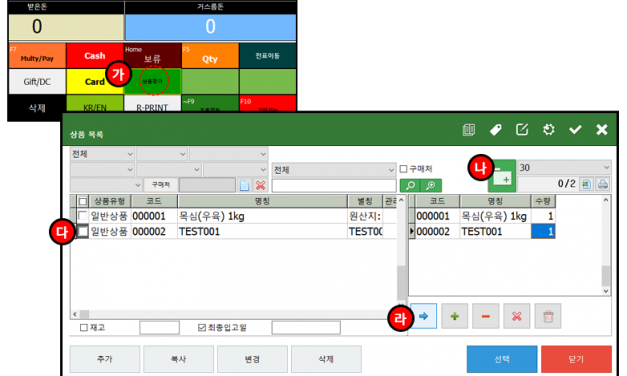The height and width of the screenshot is (376, 627).
Task: Click the 목심(우육) 1kg row in the product list
Action: pos(233,216)
